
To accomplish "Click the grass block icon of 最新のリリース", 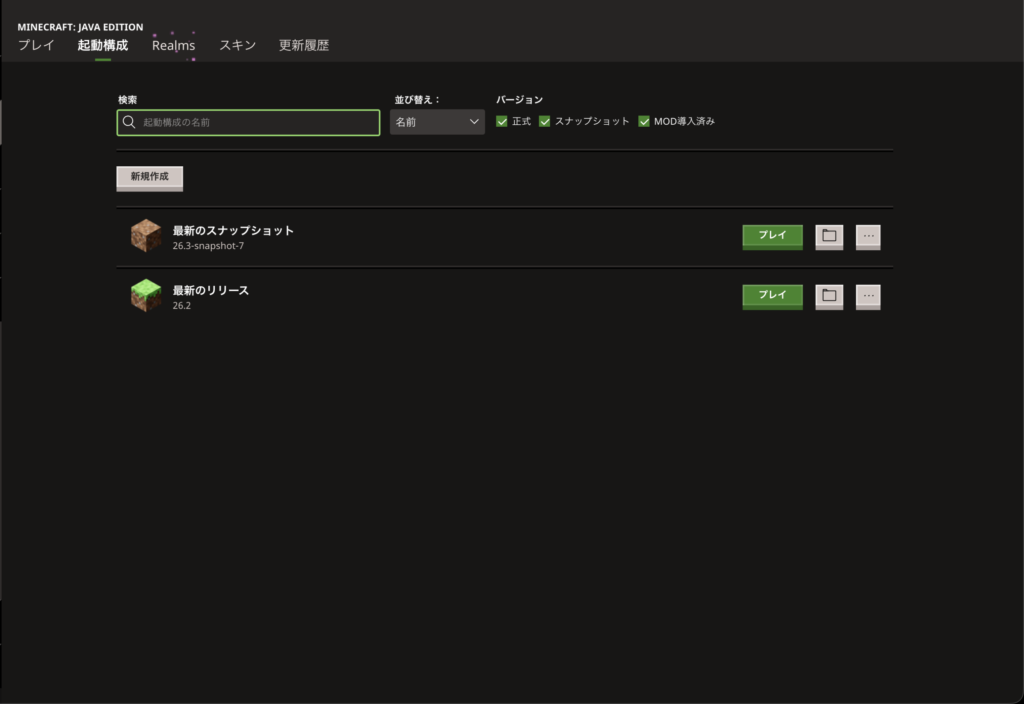I will 146,295.
